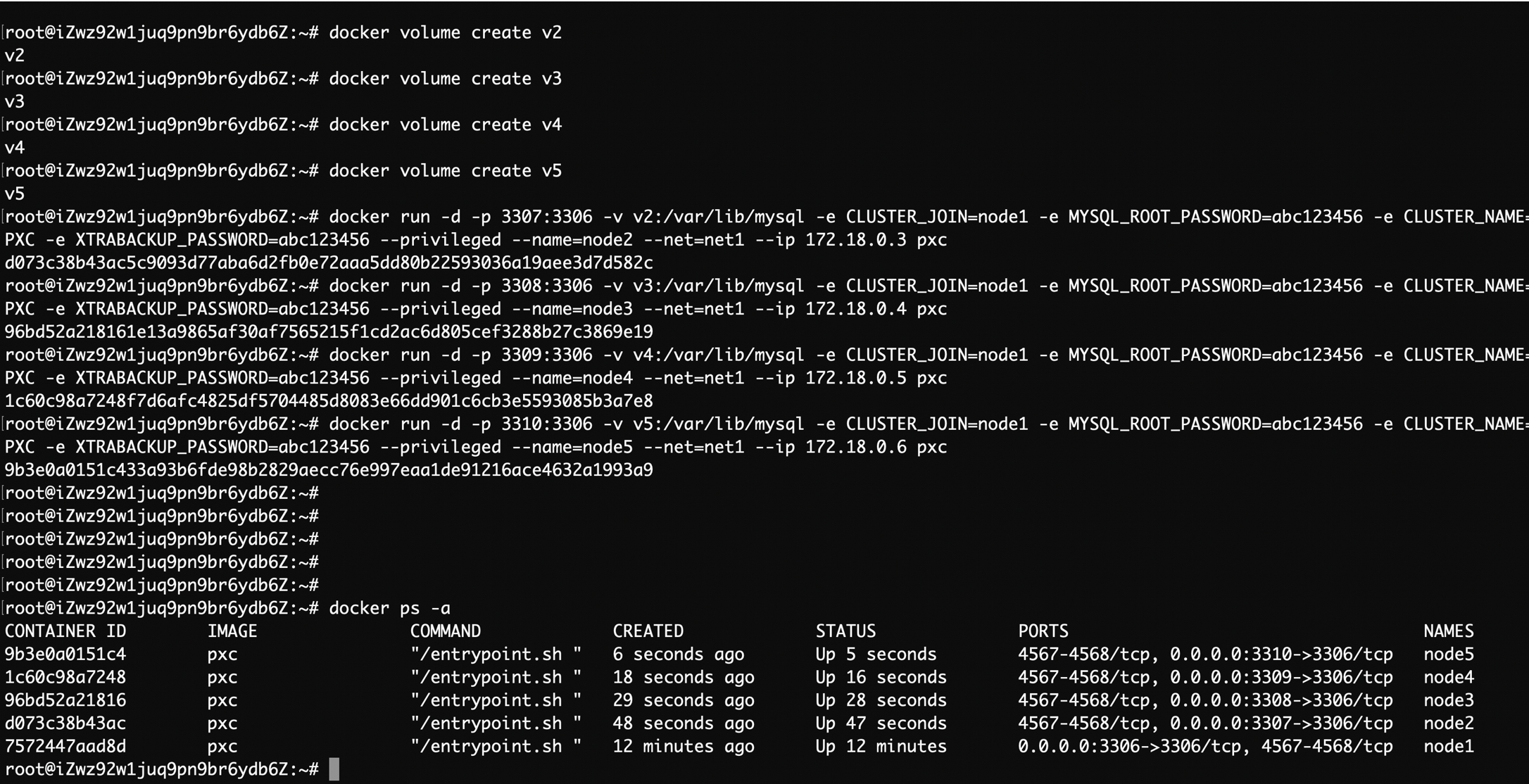Click the CONTAINER ID column header
This screenshot has height=784, width=1529.
[x=65, y=631]
